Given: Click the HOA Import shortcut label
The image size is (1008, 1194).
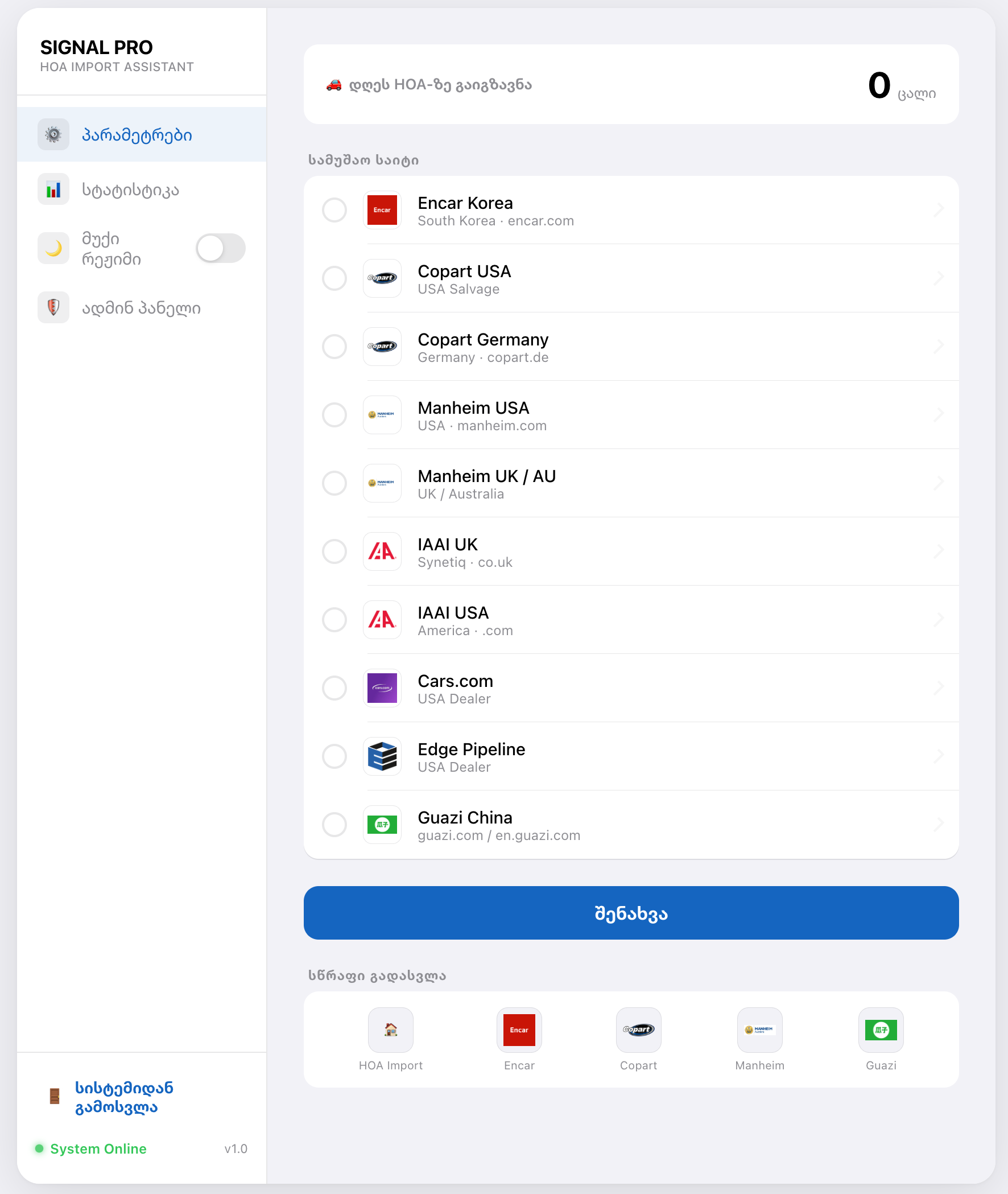Looking at the screenshot, I should [391, 1065].
